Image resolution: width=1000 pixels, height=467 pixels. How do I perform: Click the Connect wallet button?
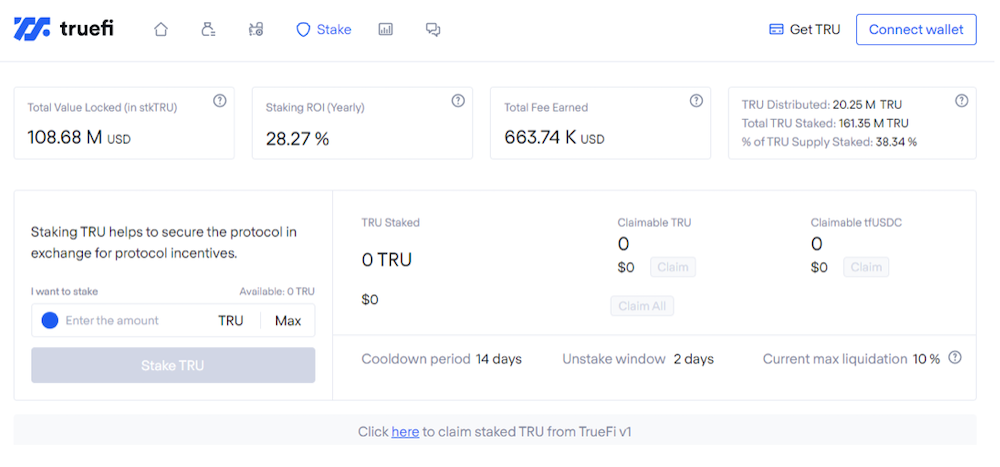tap(916, 29)
